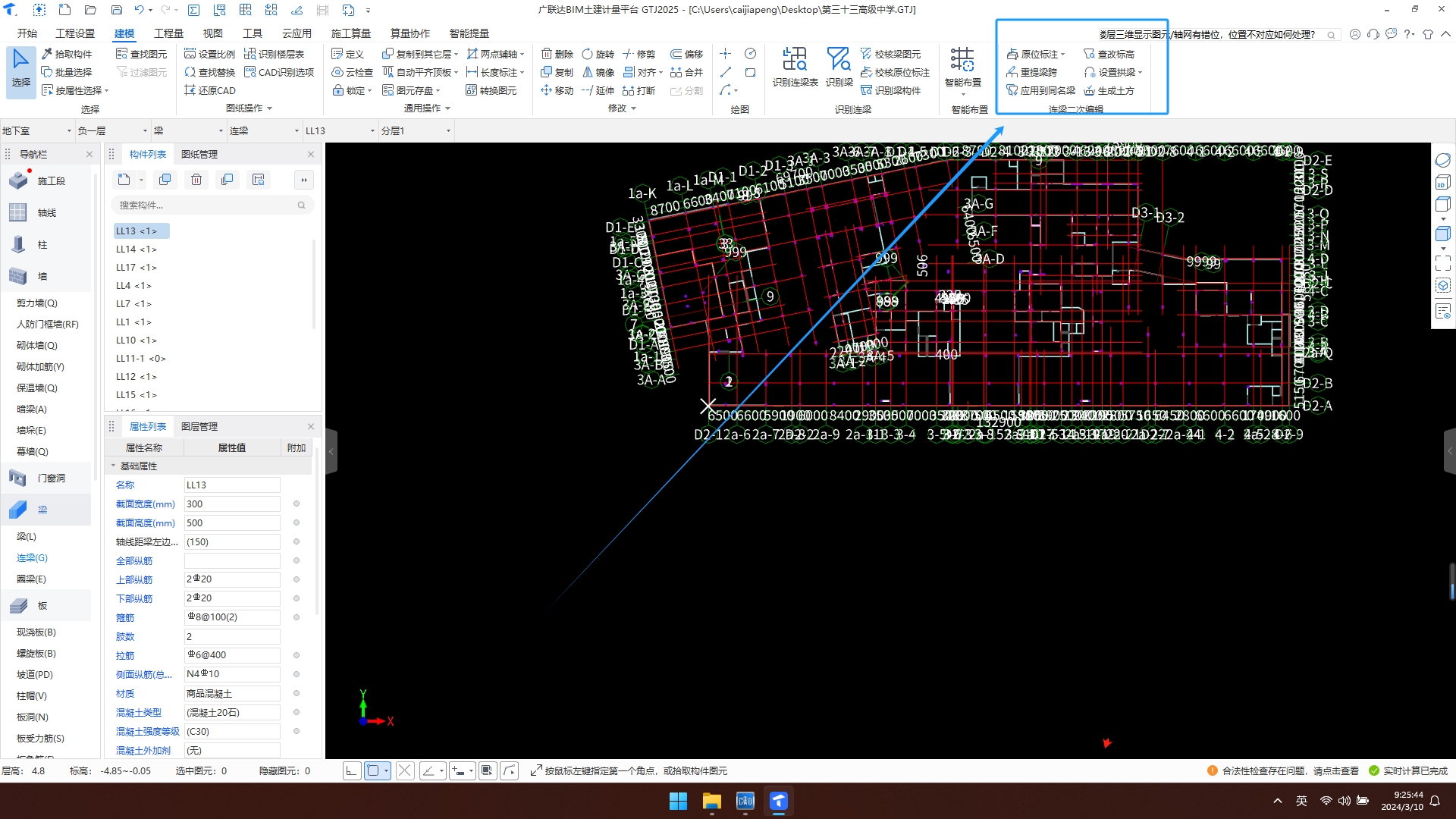The width and height of the screenshot is (1456, 819).
Task: Click 删除 (delete) in the ribbon
Action: point(557,54)
